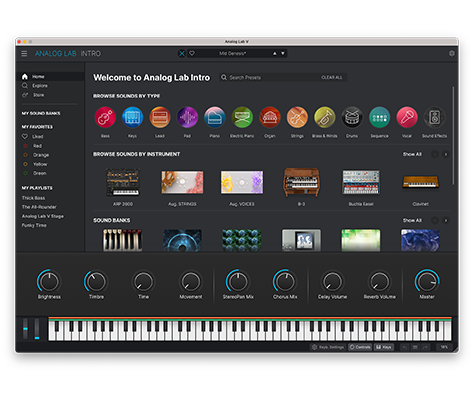Viewport: 473px width, 400px height.
Task: Choose the Brass & Winds type icon
Action: pyautogui.click(x=324, y=117)
